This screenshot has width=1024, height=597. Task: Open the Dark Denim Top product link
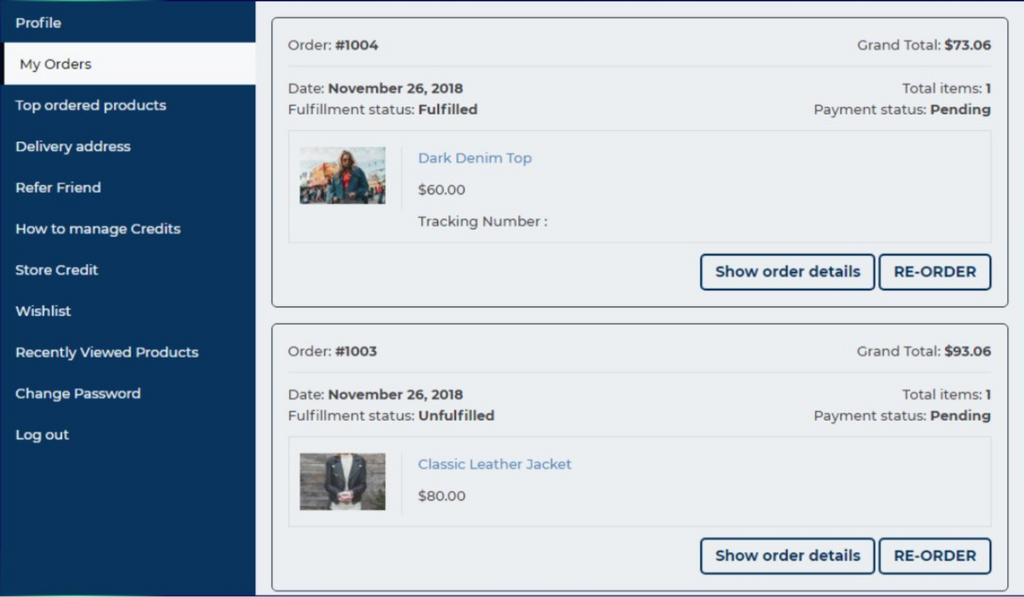coord(475,158)
